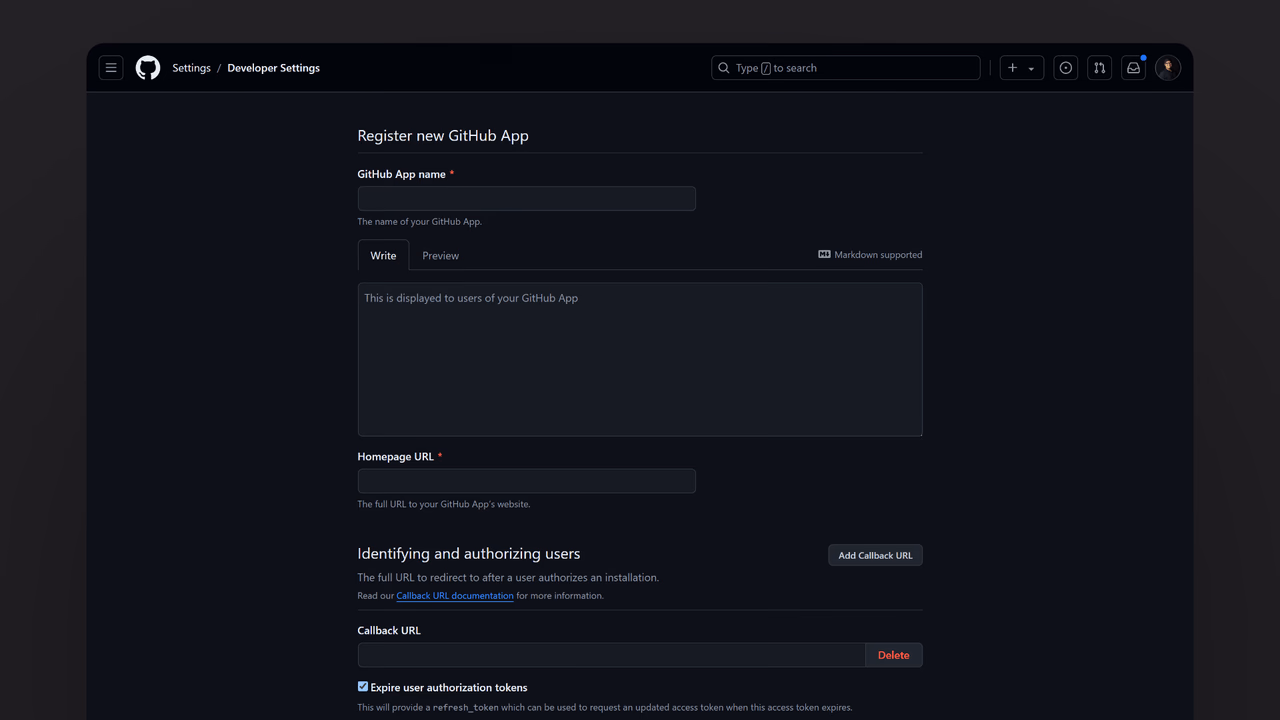Click the GitHub Octocat logo
1280x720 pixels.
pyautogui.click(x=148, y=68)
